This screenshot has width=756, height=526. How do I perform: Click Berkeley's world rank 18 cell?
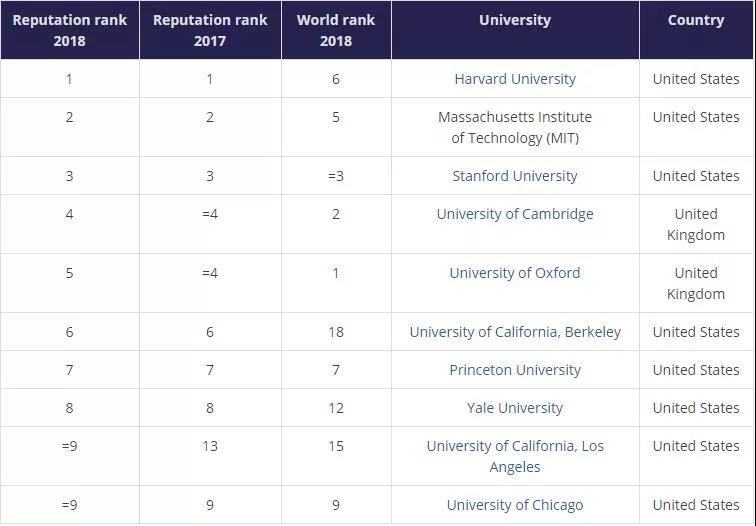point(336,332)
